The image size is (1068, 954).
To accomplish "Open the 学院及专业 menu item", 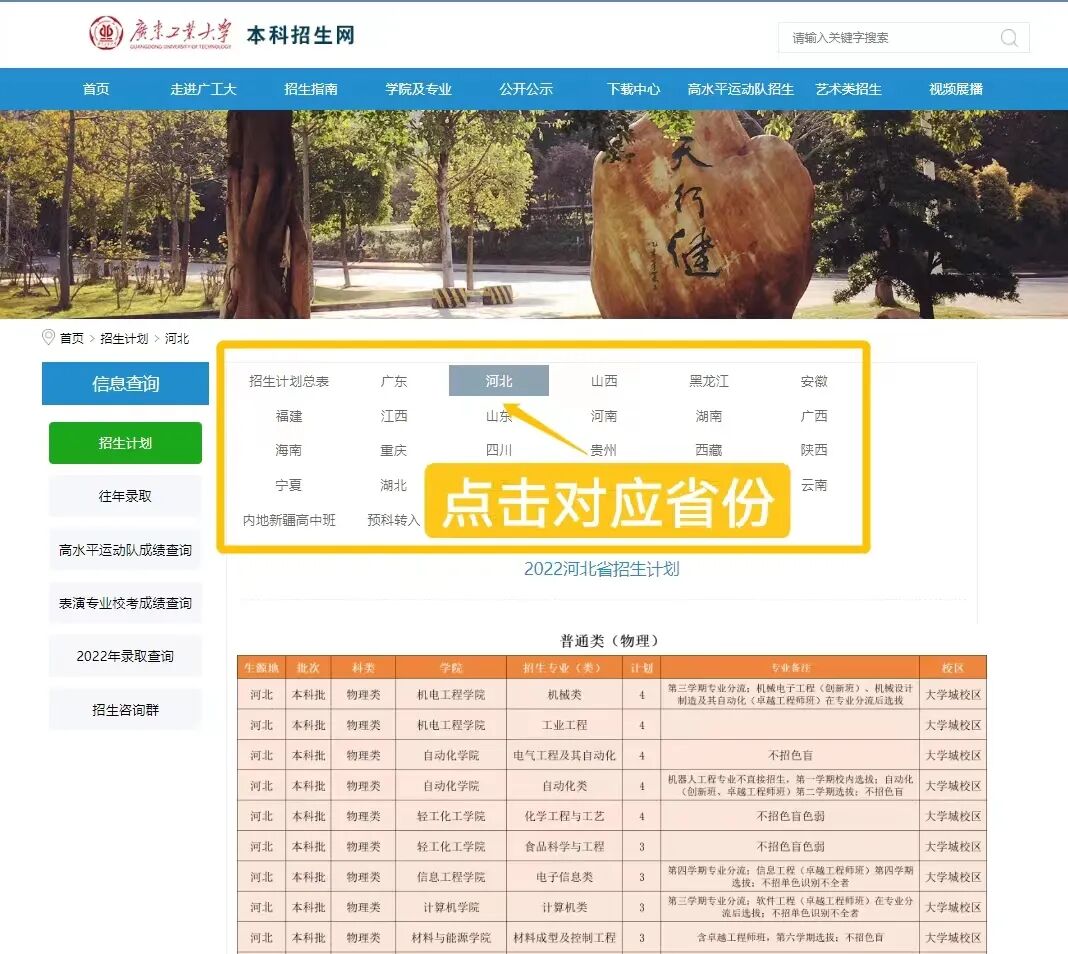I will pyautogui.click(x=420, y=88).
